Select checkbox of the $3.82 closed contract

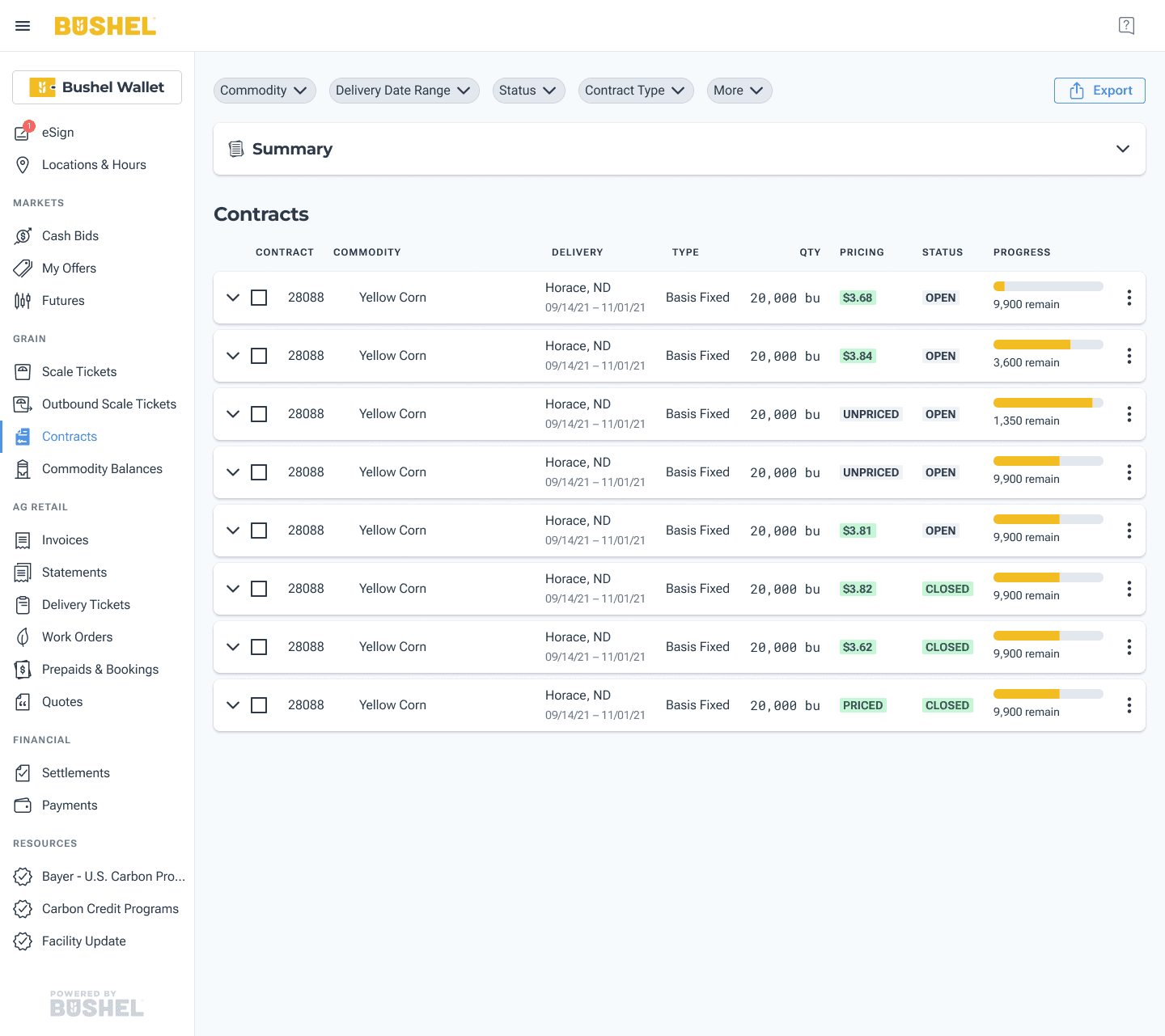(x=259, y=589)
